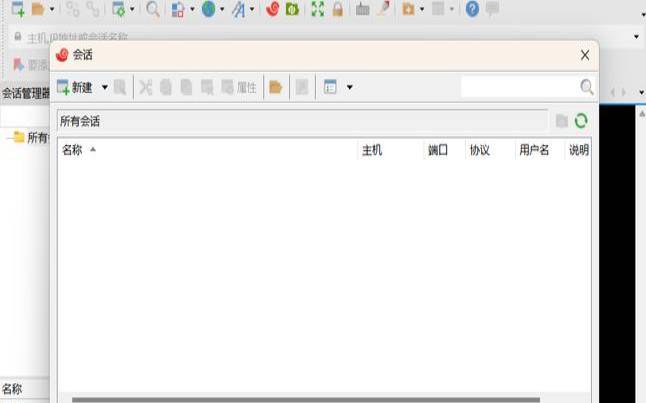The height and width of the screenshot is (403, 646).
Task: Click the orange folder icon in 会话 dialog toolbar
Action: click(275, 87)
